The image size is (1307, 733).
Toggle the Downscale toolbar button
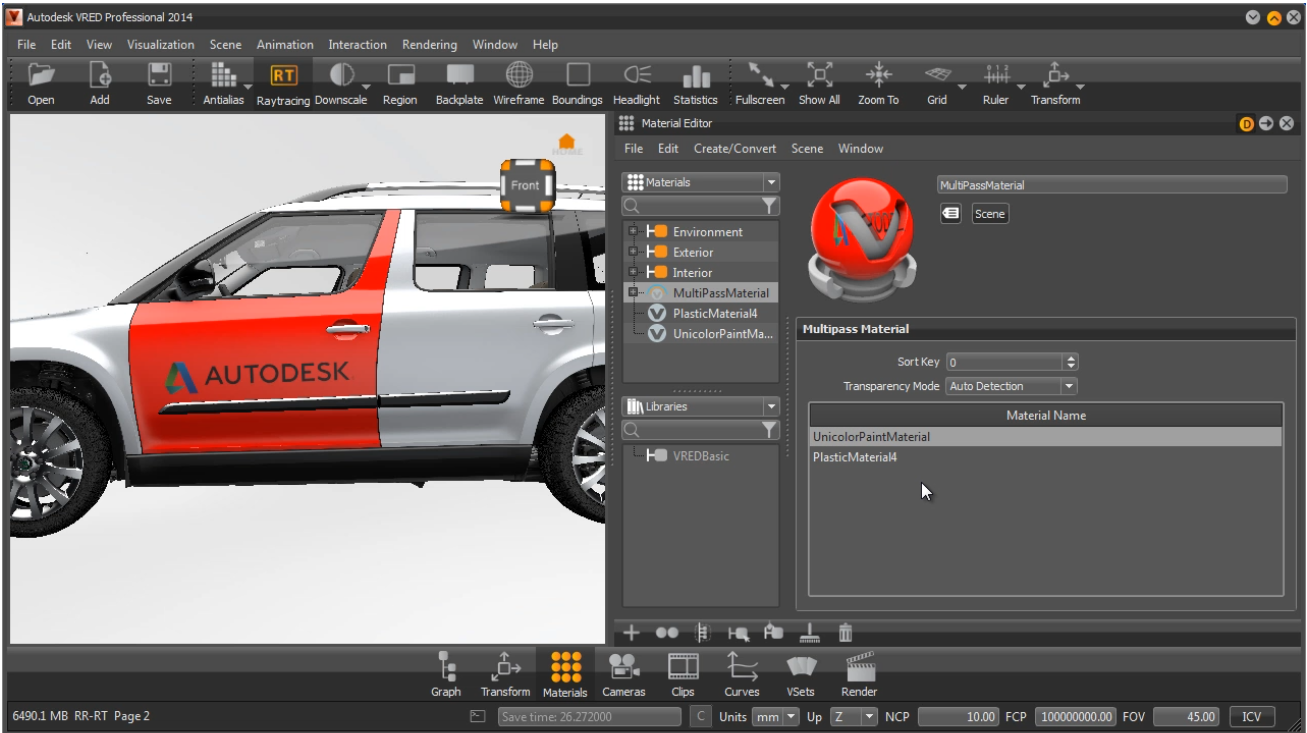click(342, 75)
